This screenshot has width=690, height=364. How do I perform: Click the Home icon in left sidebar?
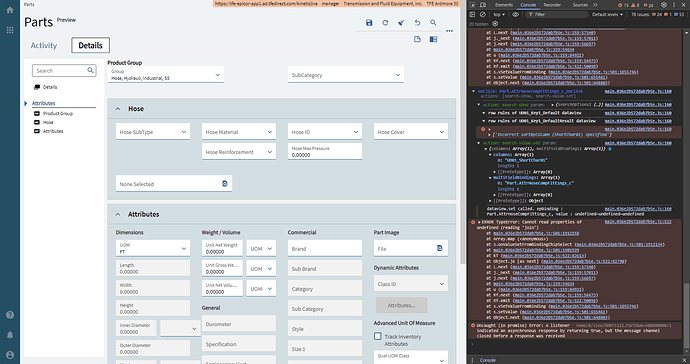pos(10,10)
